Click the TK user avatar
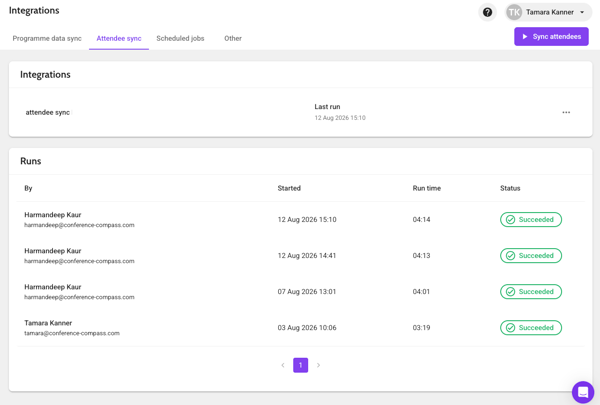The image size is (600, 405). (x=514, y=12)
